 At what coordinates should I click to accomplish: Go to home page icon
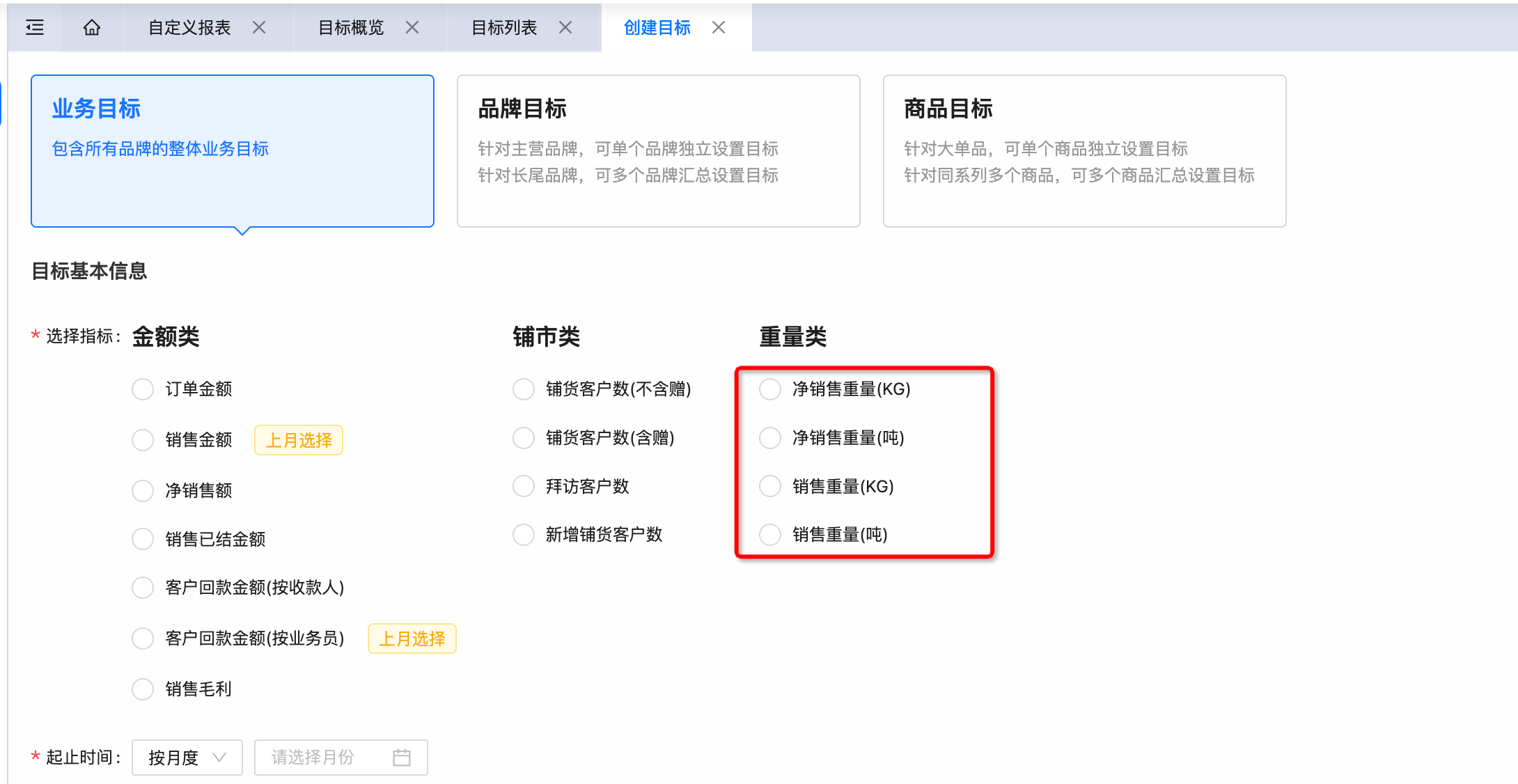[x=92, y=28]
